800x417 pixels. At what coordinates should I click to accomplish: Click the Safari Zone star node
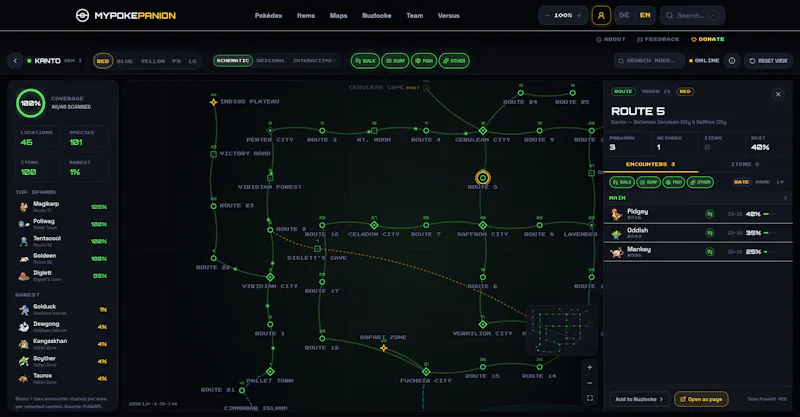pyautogui.click(x=384, y=348)
